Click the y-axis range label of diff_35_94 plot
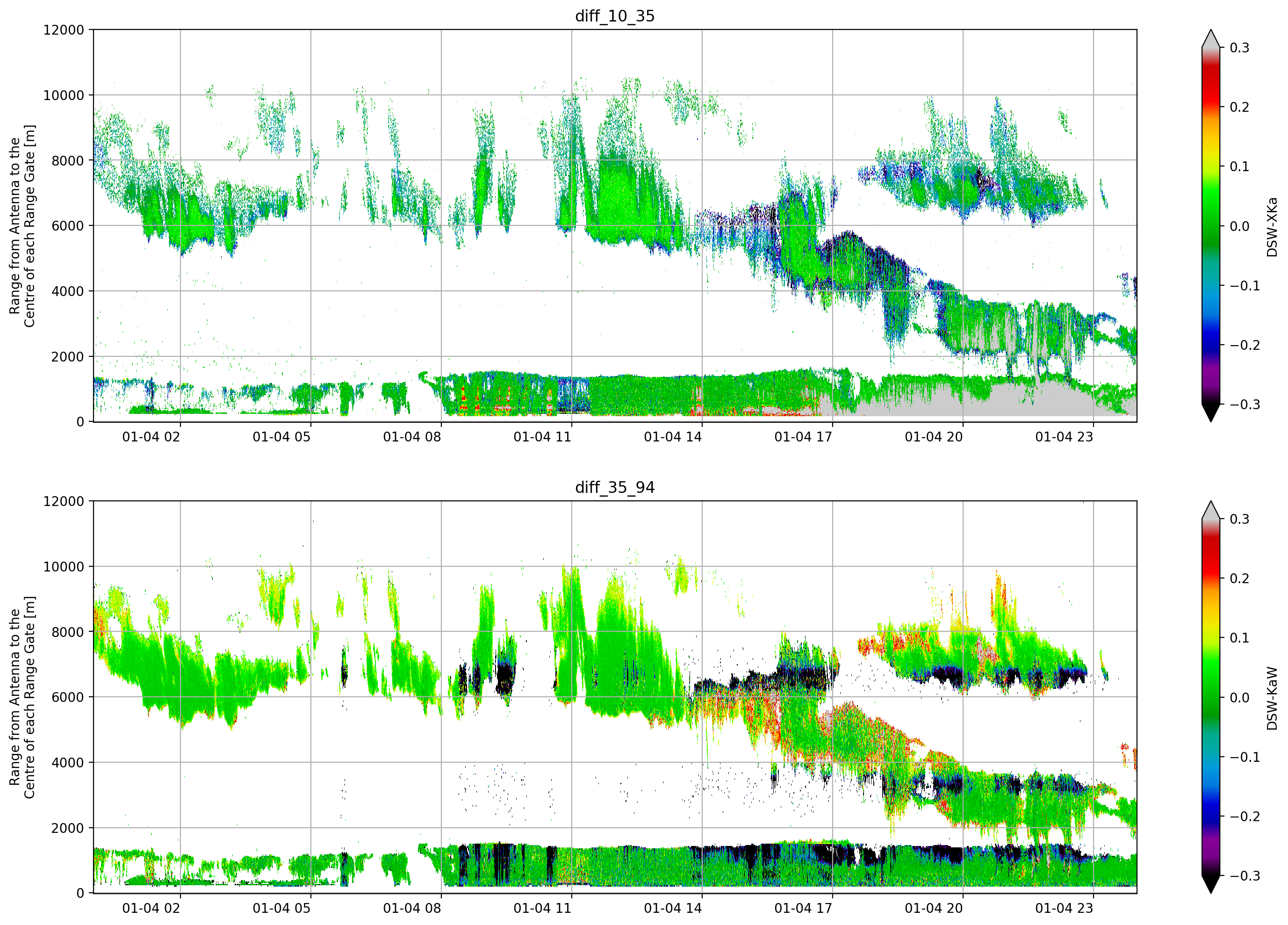 pos(22,697)
